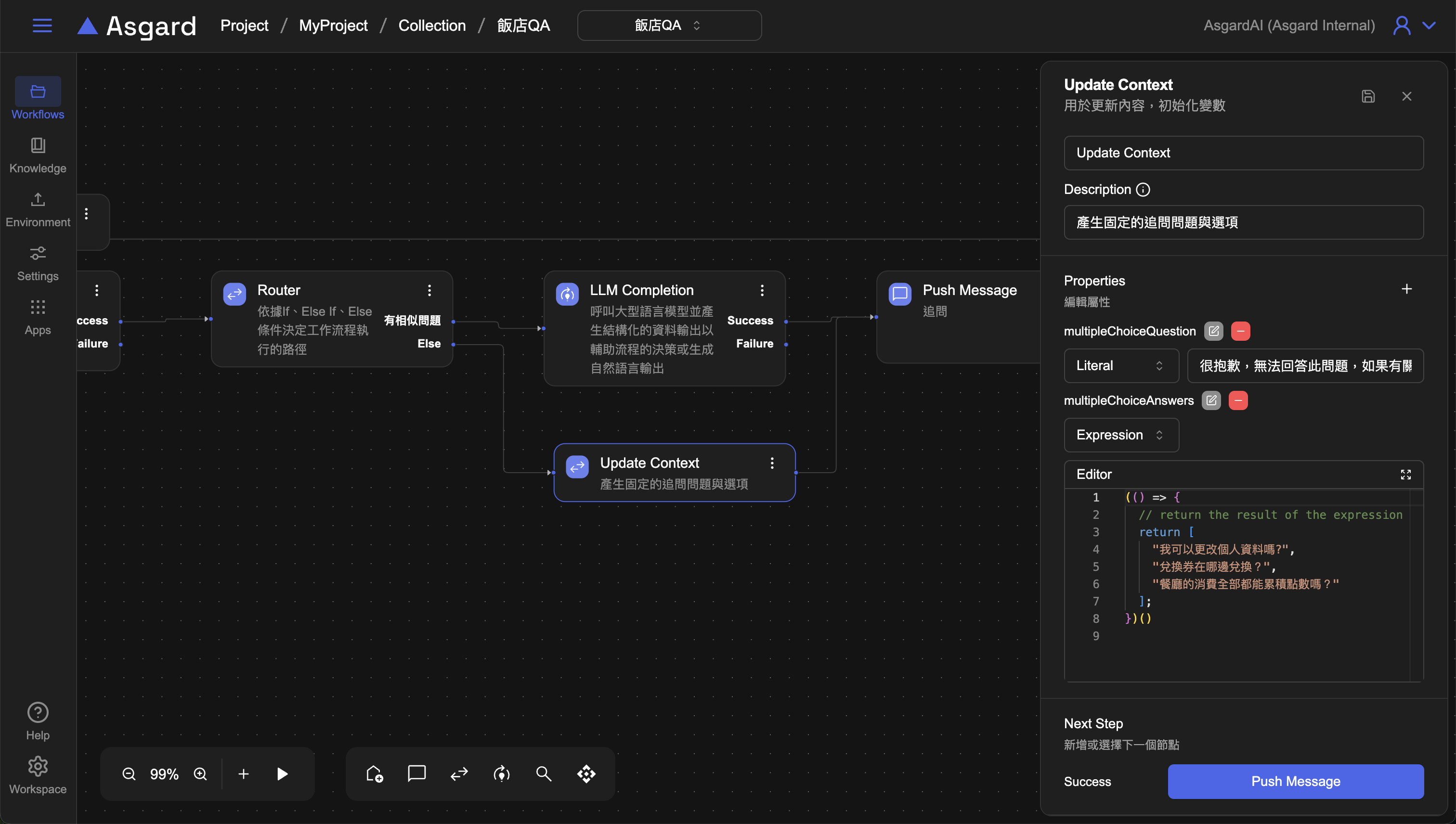The width and height of the screenshot is (1456, 824).
Task: Edit the multipleChoiceAnswers property name
Action: click(x=1211, y=400)
